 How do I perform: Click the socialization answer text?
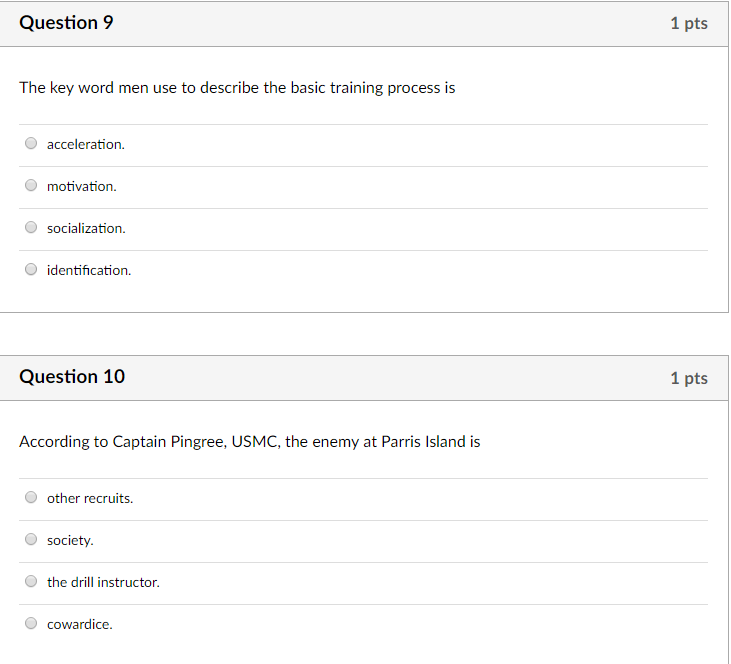click(86, 228)
